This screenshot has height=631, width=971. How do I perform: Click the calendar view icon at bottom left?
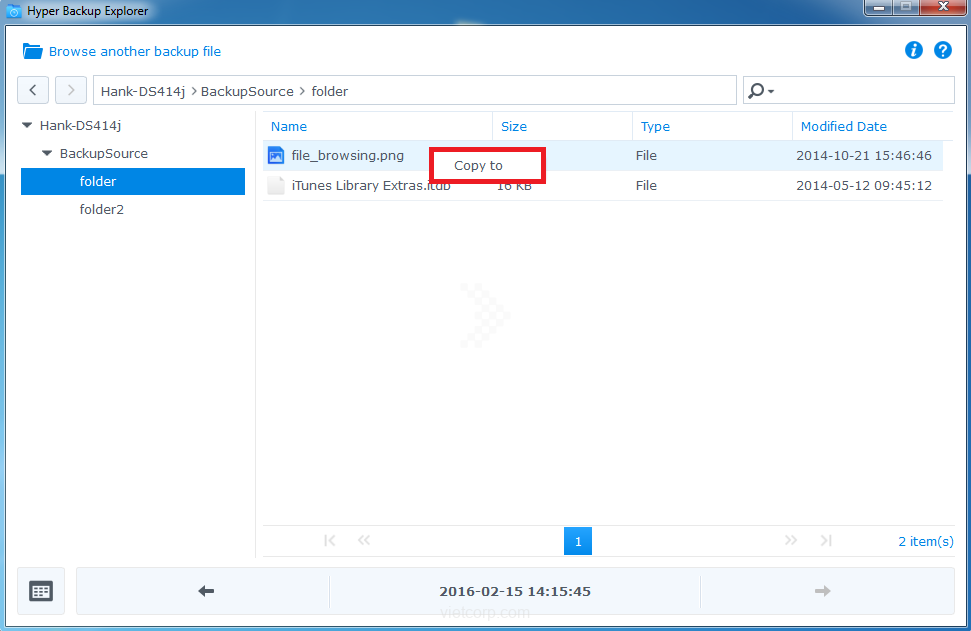coord(41,591)
